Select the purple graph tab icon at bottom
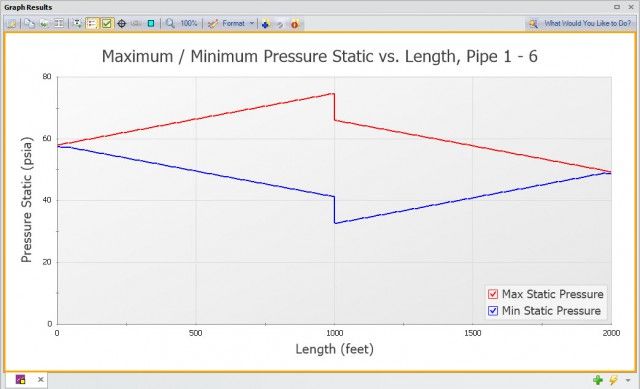 coord(20,379)
